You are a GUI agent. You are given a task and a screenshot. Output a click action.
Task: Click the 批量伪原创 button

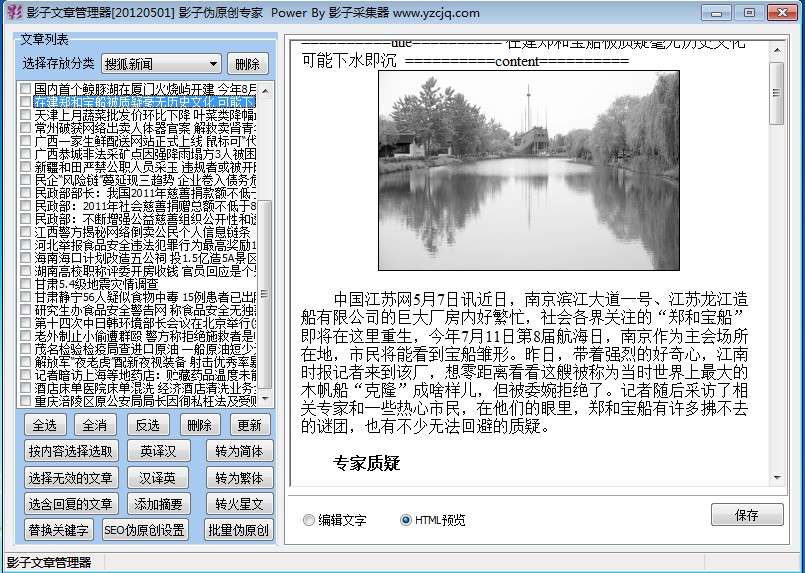tap(238, 530)
